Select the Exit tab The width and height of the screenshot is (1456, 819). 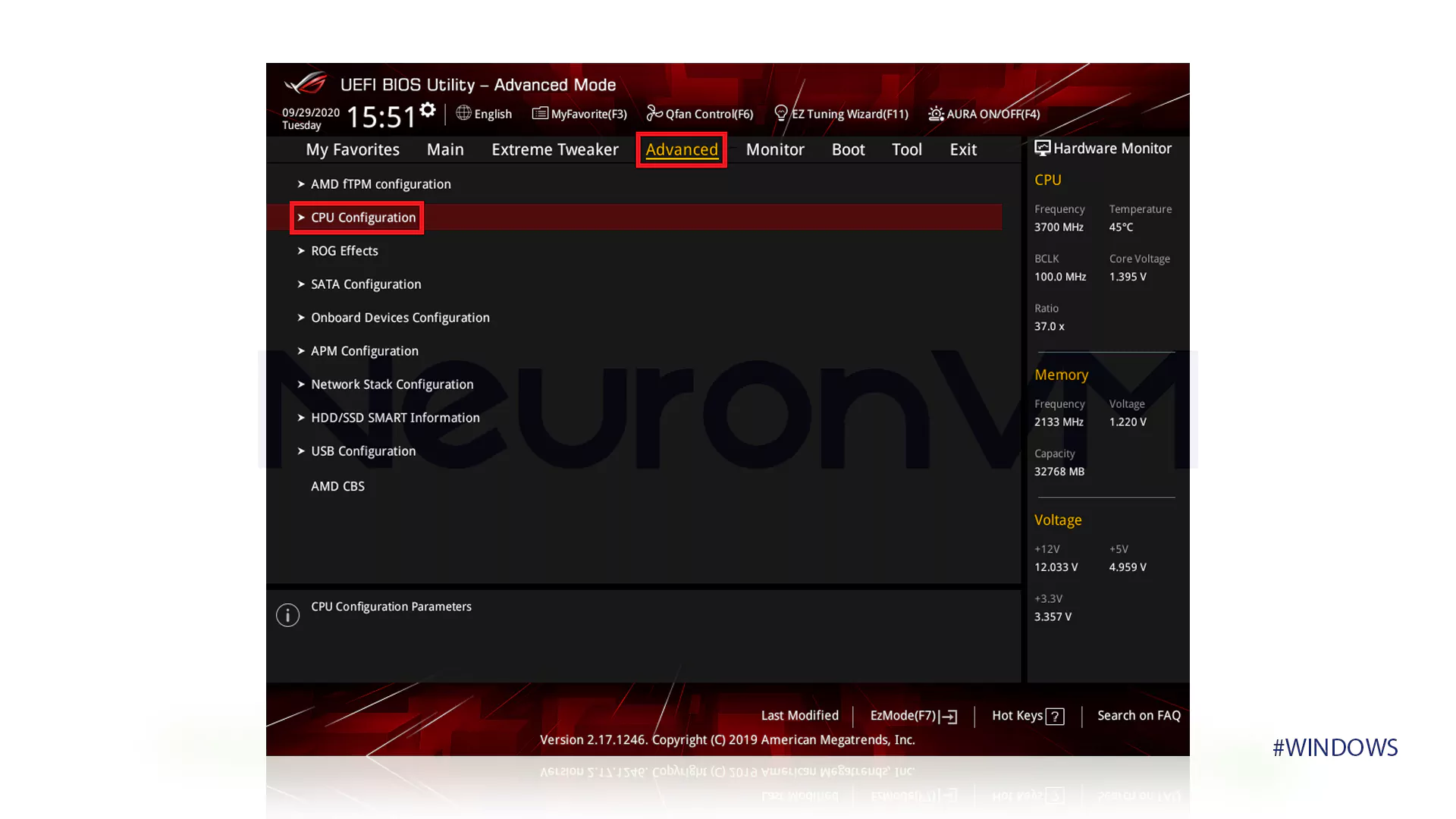click(x=963, y=149)
